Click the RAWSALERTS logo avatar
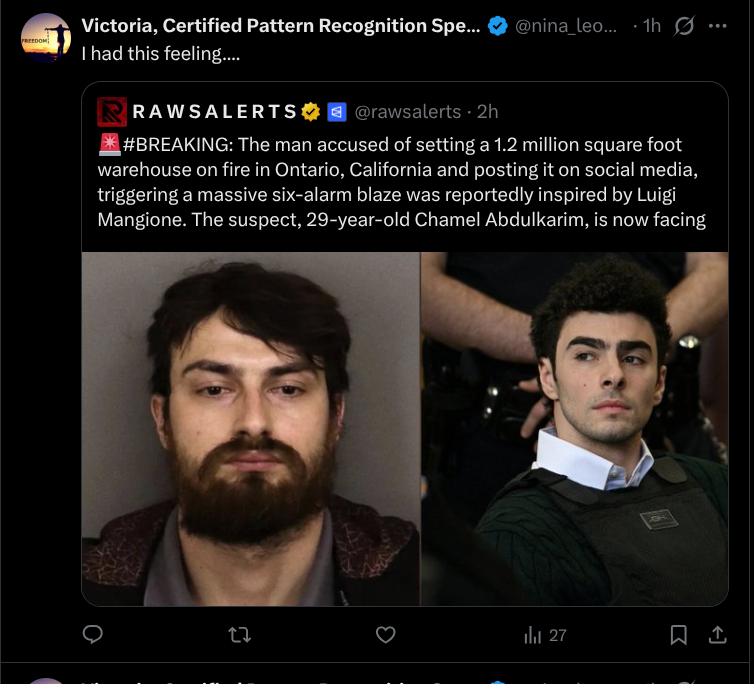The width and height of the screenshot is (754, 684). tap(112, 111)
